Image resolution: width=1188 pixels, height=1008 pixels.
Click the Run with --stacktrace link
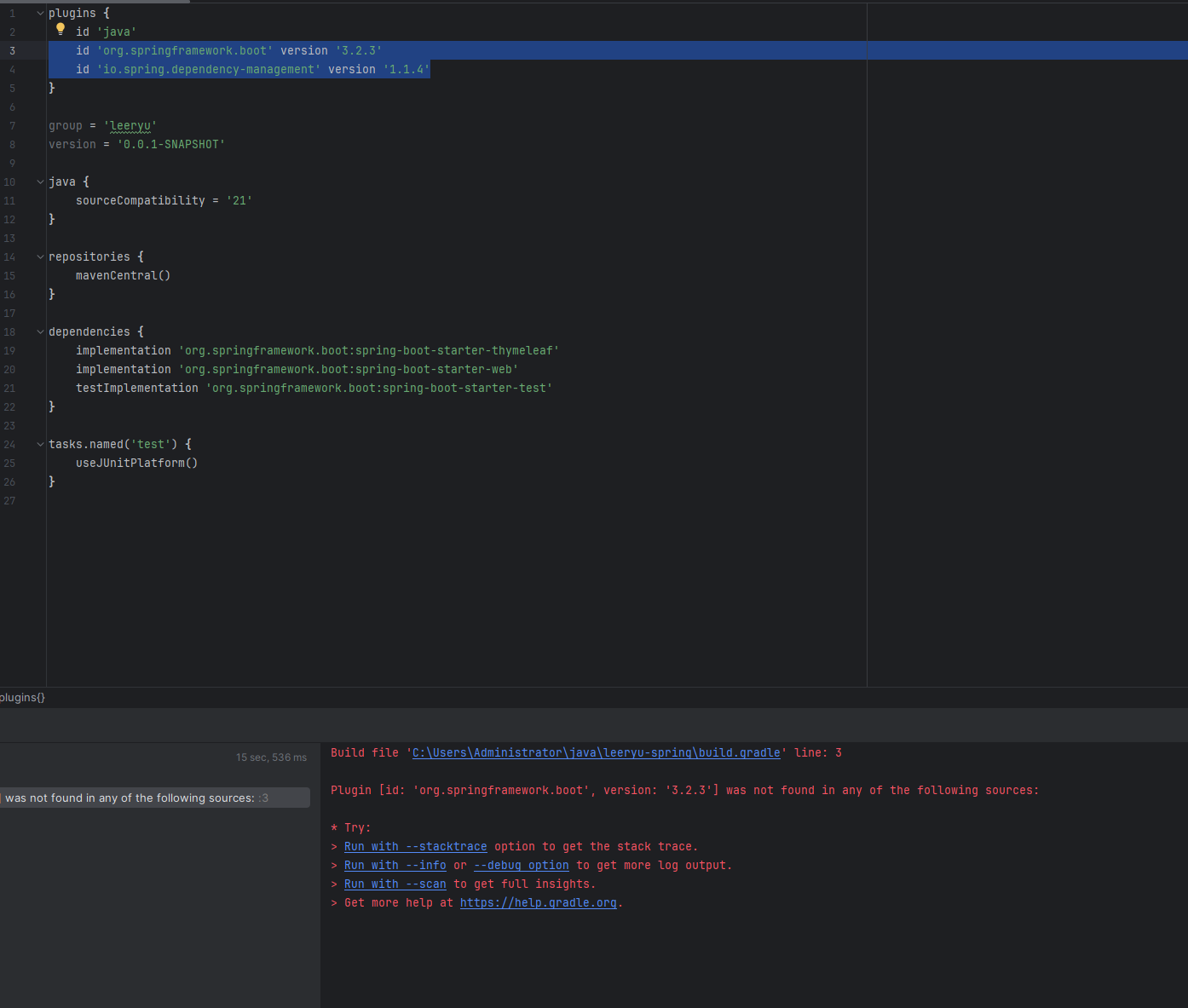[x=415, y=847]
